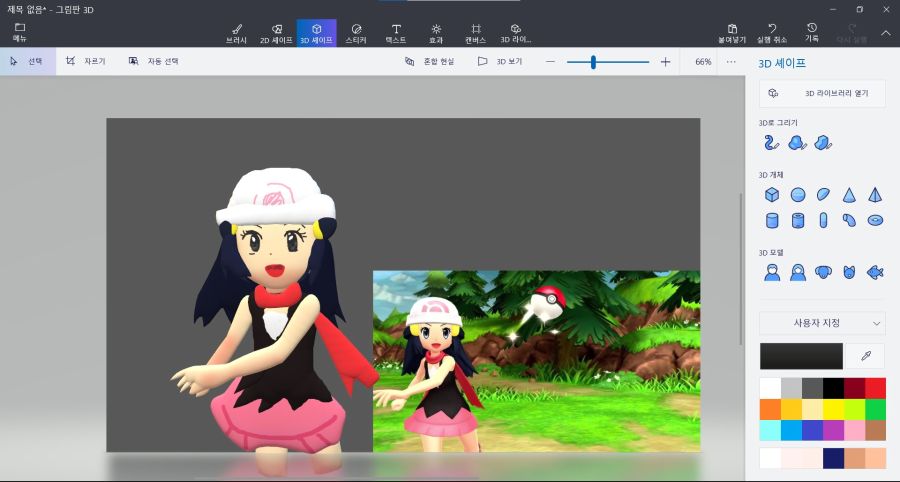
Task: Pick the 3D cone shape
Action: pyautogui.click(x=849, y=194)
